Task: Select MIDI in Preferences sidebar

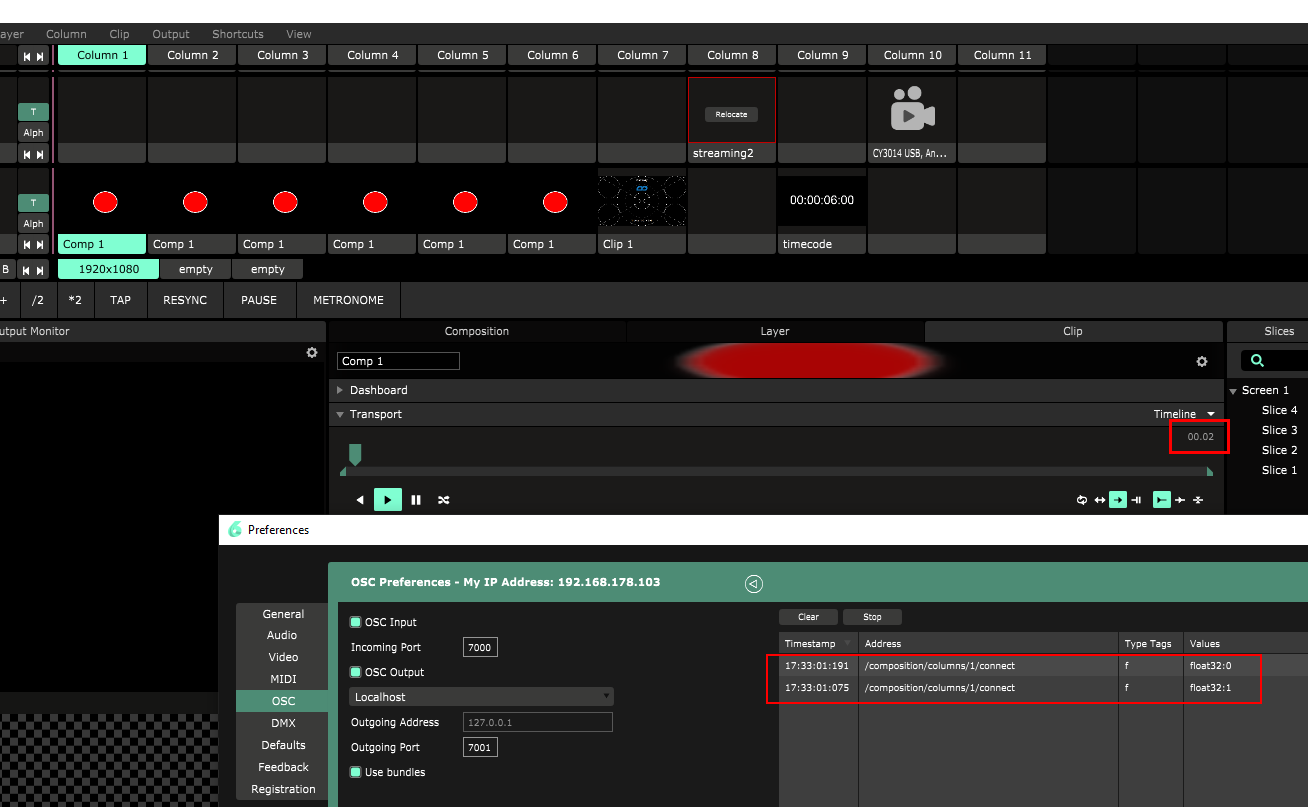Action: click(x=283, y=679)
